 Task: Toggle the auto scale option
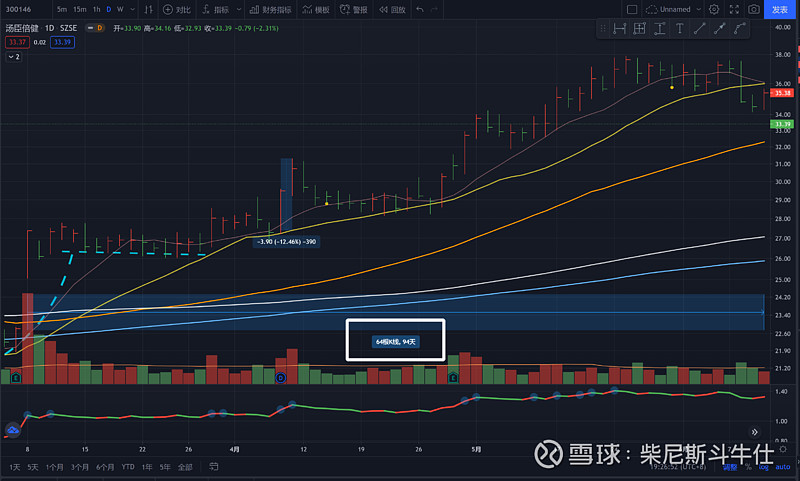tap(783, 467)
